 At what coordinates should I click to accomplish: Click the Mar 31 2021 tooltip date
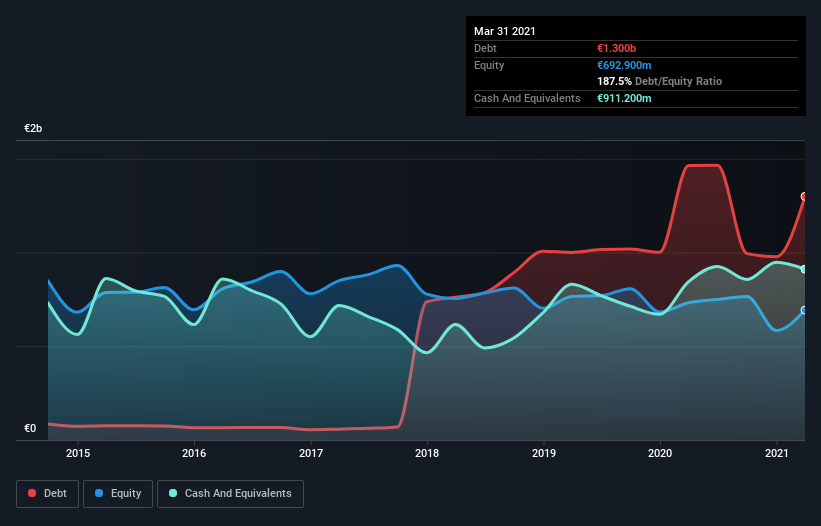point(505,31)
